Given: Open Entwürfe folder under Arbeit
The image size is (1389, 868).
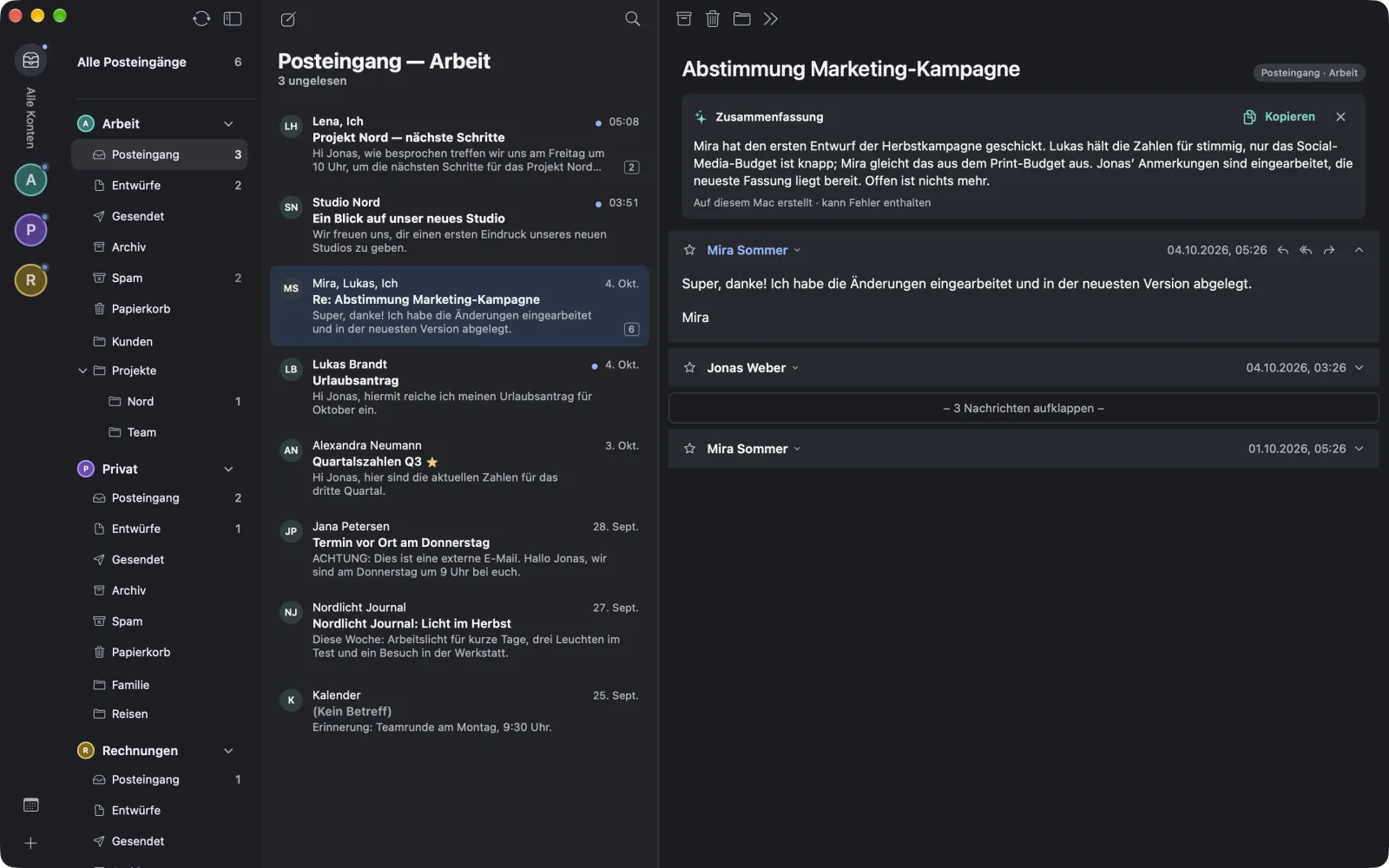Looking at the screenshot, I should coord(159,186).
